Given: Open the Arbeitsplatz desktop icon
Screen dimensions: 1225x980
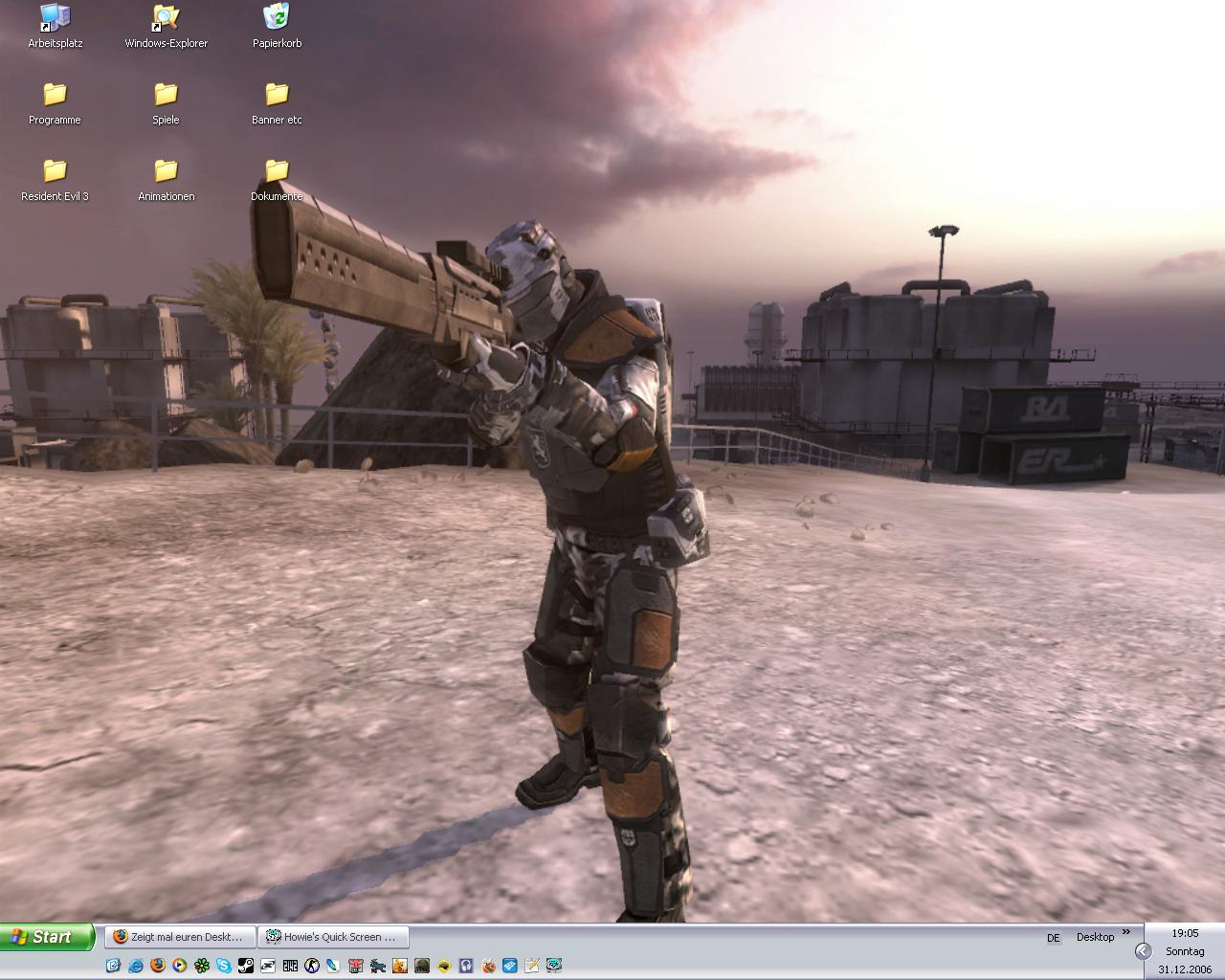Looking at the screenshot, I should [x=55, y=27].
